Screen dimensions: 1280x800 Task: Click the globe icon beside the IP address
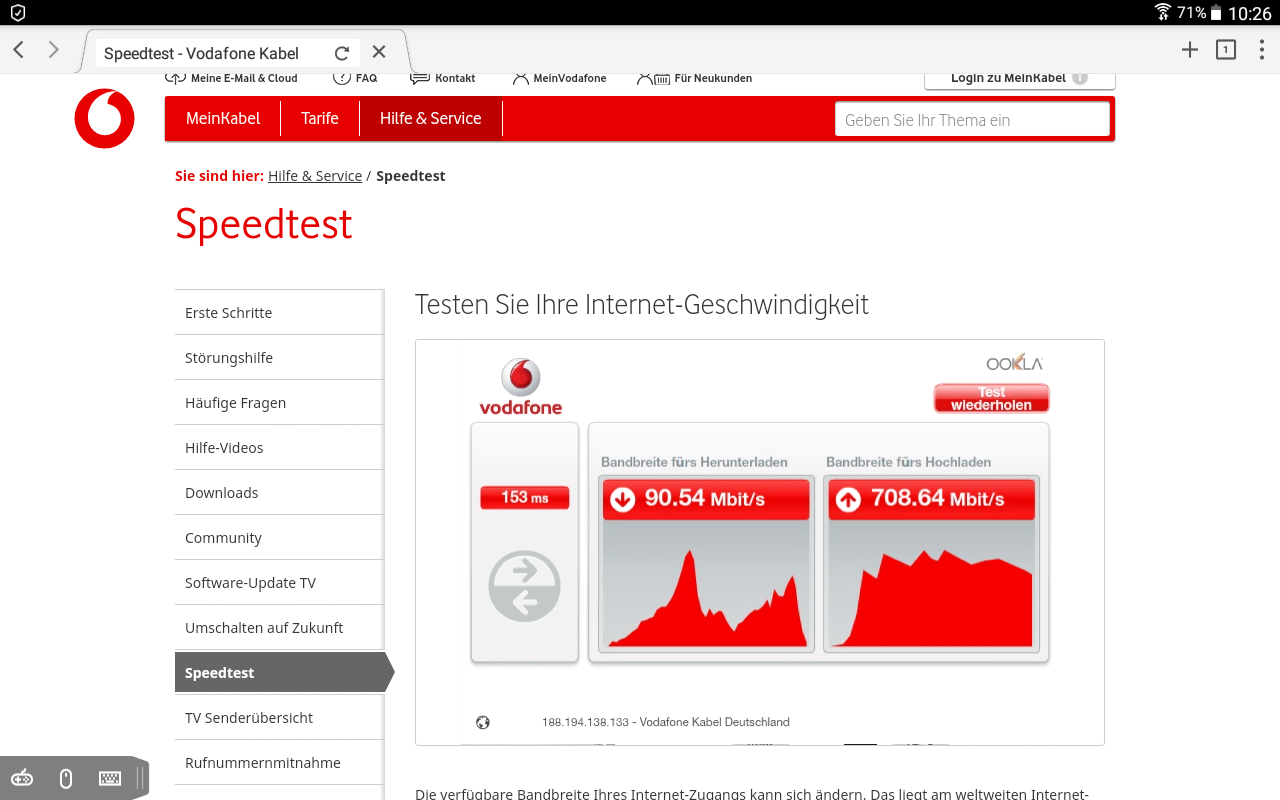point(483,722)
